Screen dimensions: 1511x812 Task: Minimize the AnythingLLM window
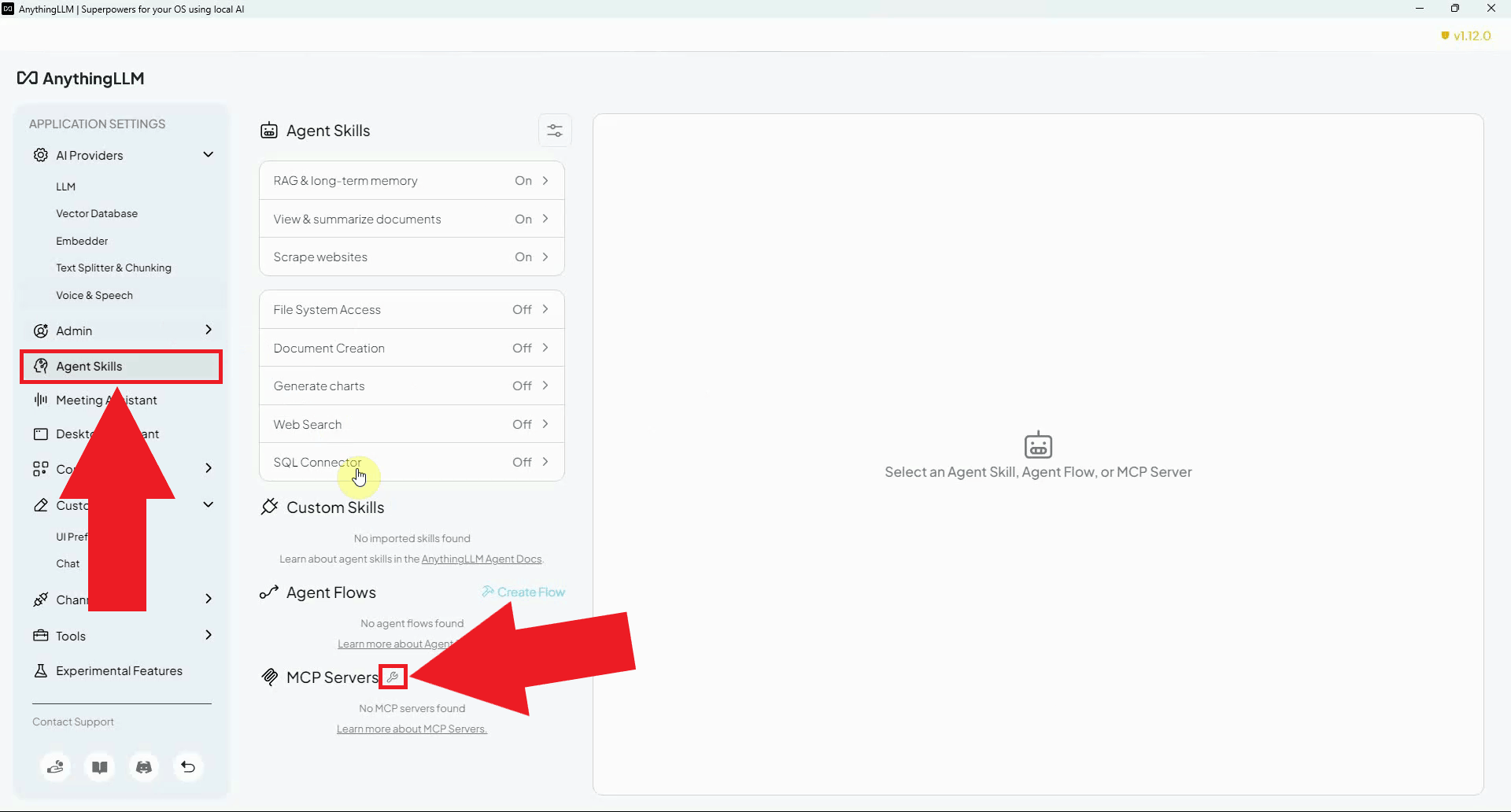tap(1420, 9)
